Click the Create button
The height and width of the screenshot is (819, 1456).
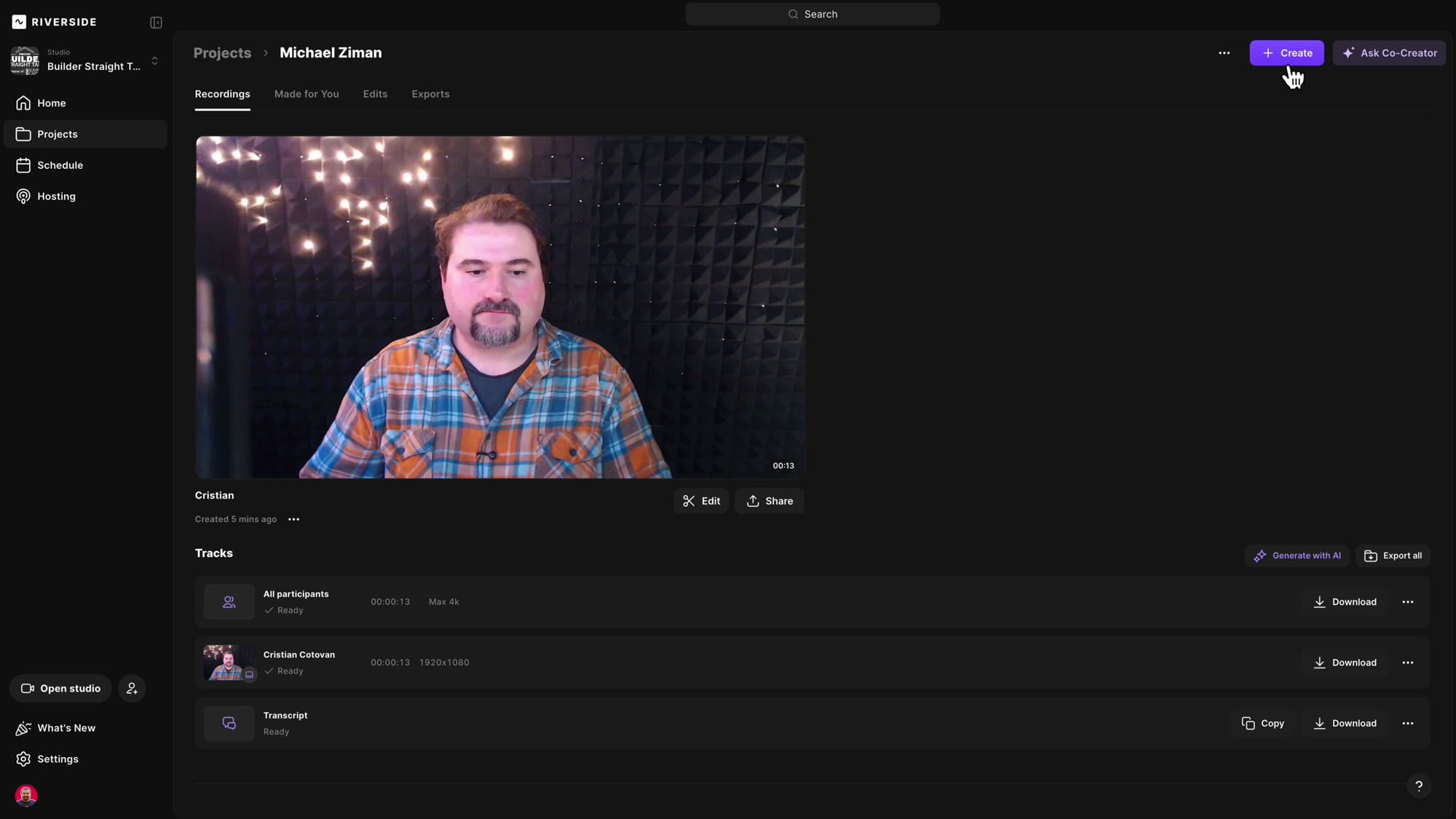pos(1286,52)
